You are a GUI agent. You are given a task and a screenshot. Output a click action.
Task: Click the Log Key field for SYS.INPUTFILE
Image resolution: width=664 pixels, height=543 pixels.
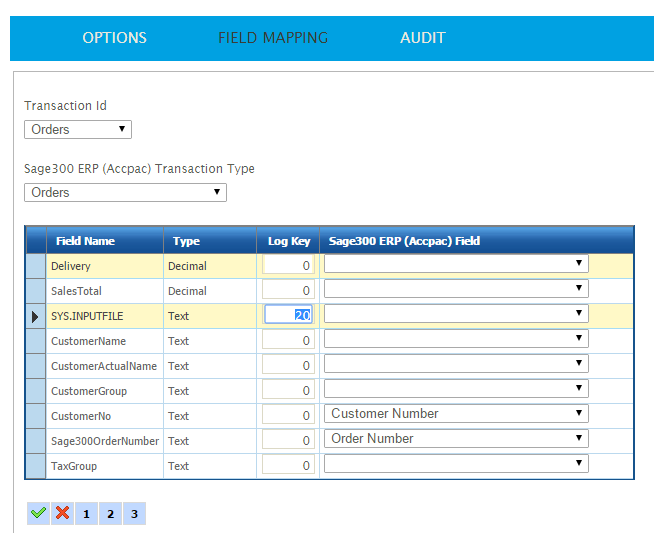coord(288,315)
